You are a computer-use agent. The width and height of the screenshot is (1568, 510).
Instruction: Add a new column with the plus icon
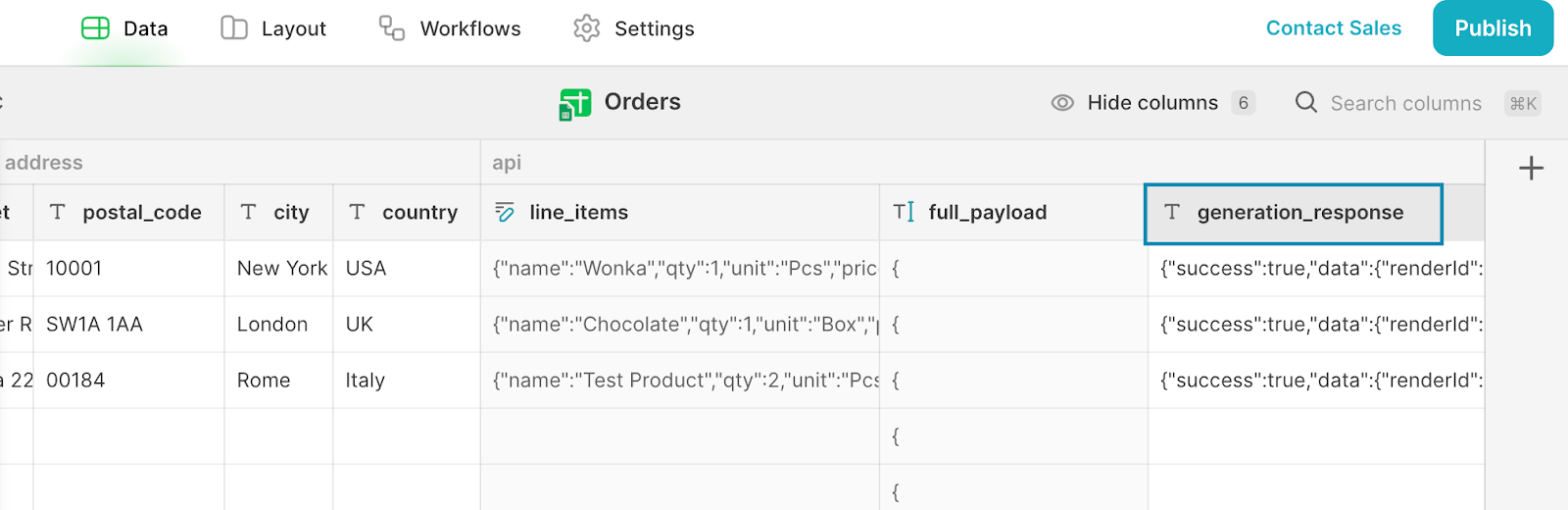pos(1531,169)
